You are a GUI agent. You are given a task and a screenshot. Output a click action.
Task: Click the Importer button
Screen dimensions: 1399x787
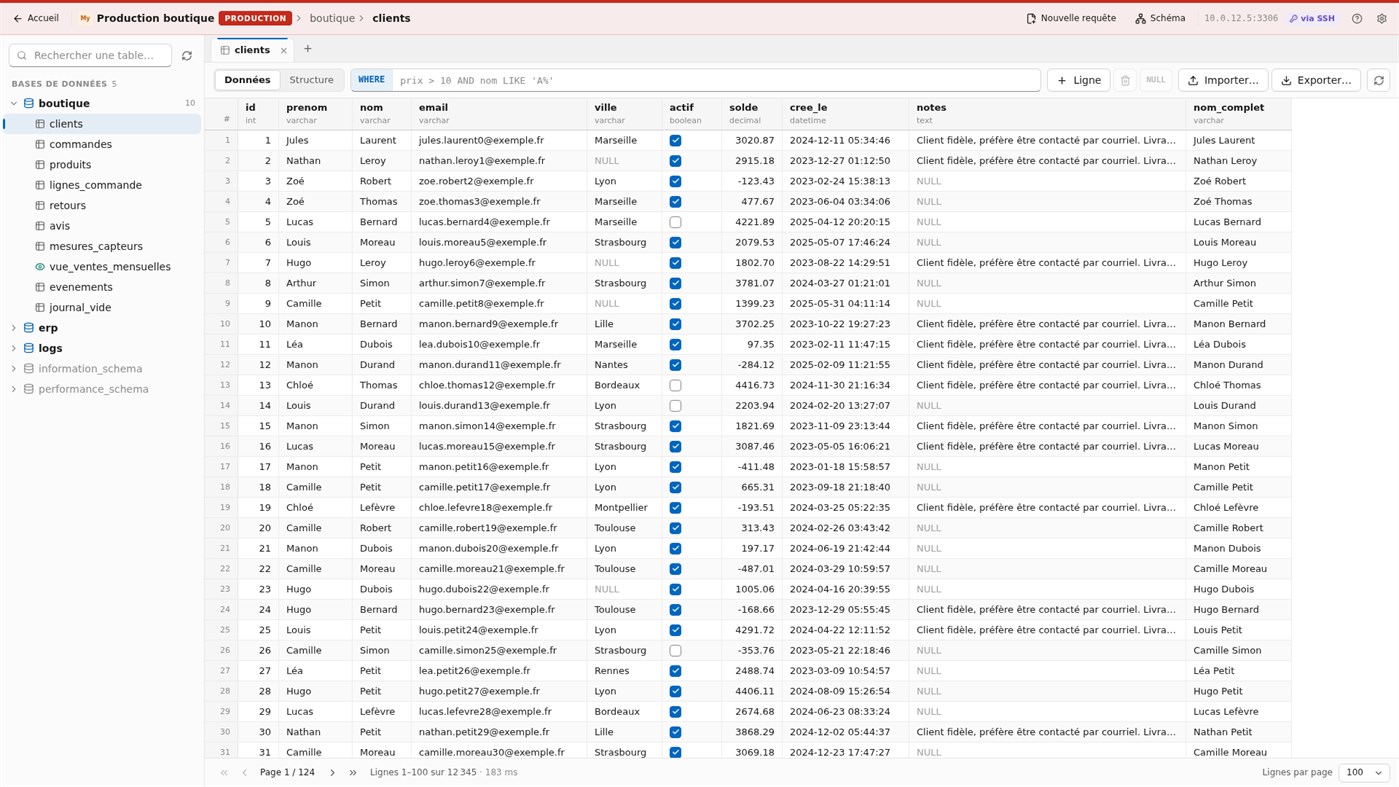[1223, 80]
